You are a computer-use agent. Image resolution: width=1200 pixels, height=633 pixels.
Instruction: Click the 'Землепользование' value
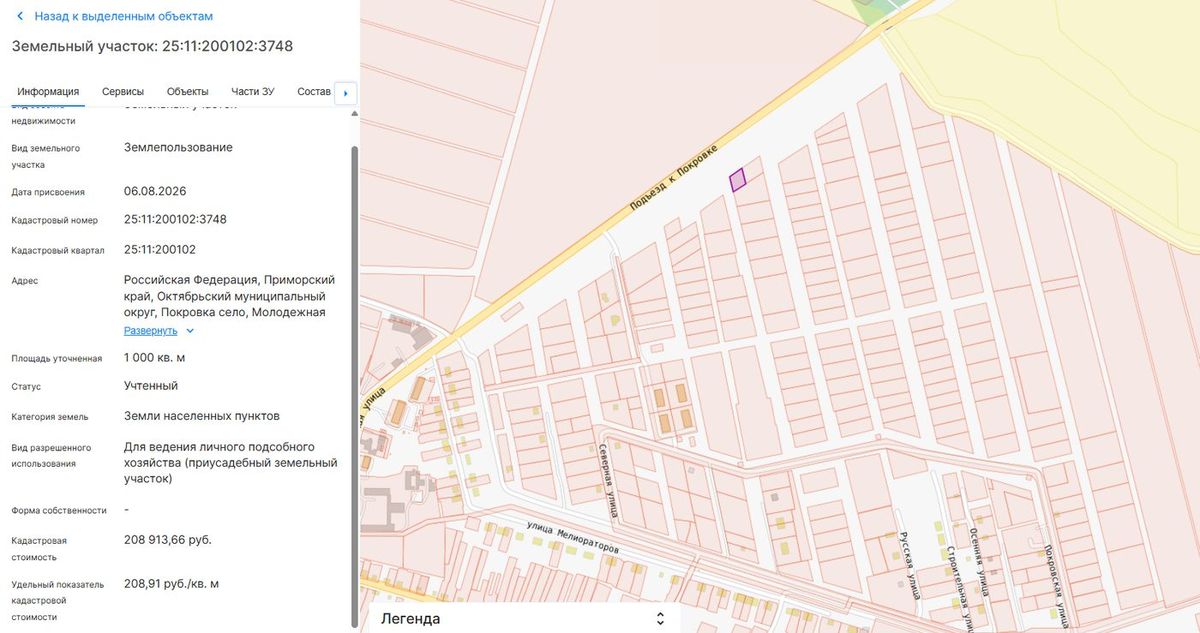coord(179,148)
